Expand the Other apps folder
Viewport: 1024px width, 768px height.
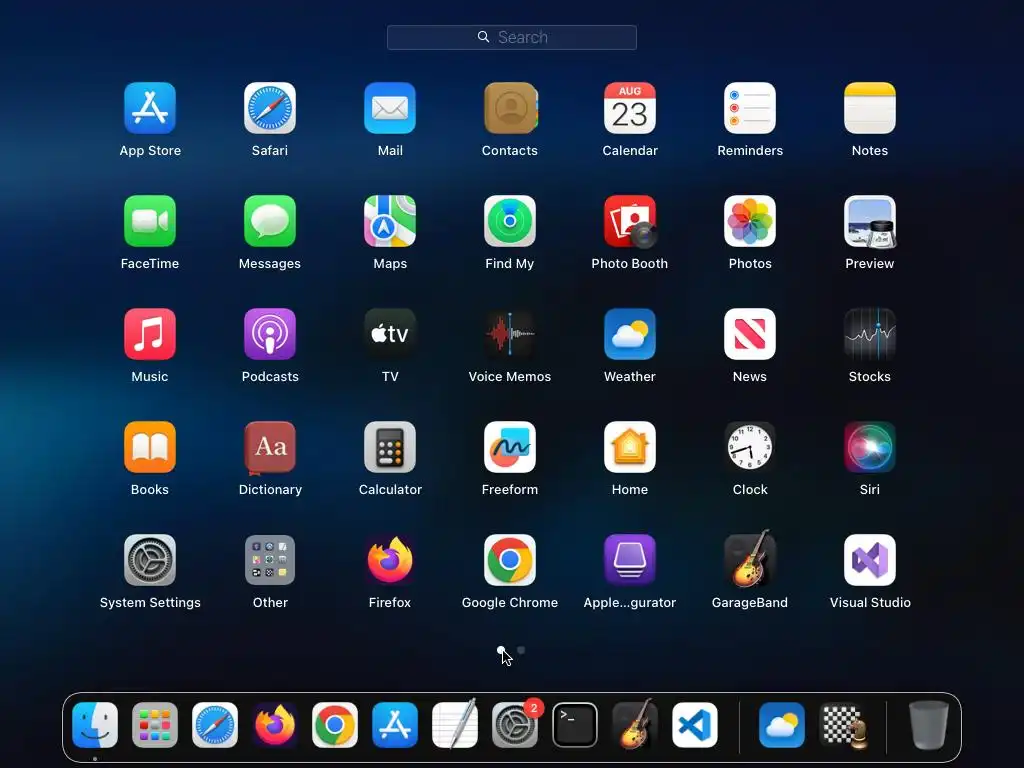tap(270, 560)
